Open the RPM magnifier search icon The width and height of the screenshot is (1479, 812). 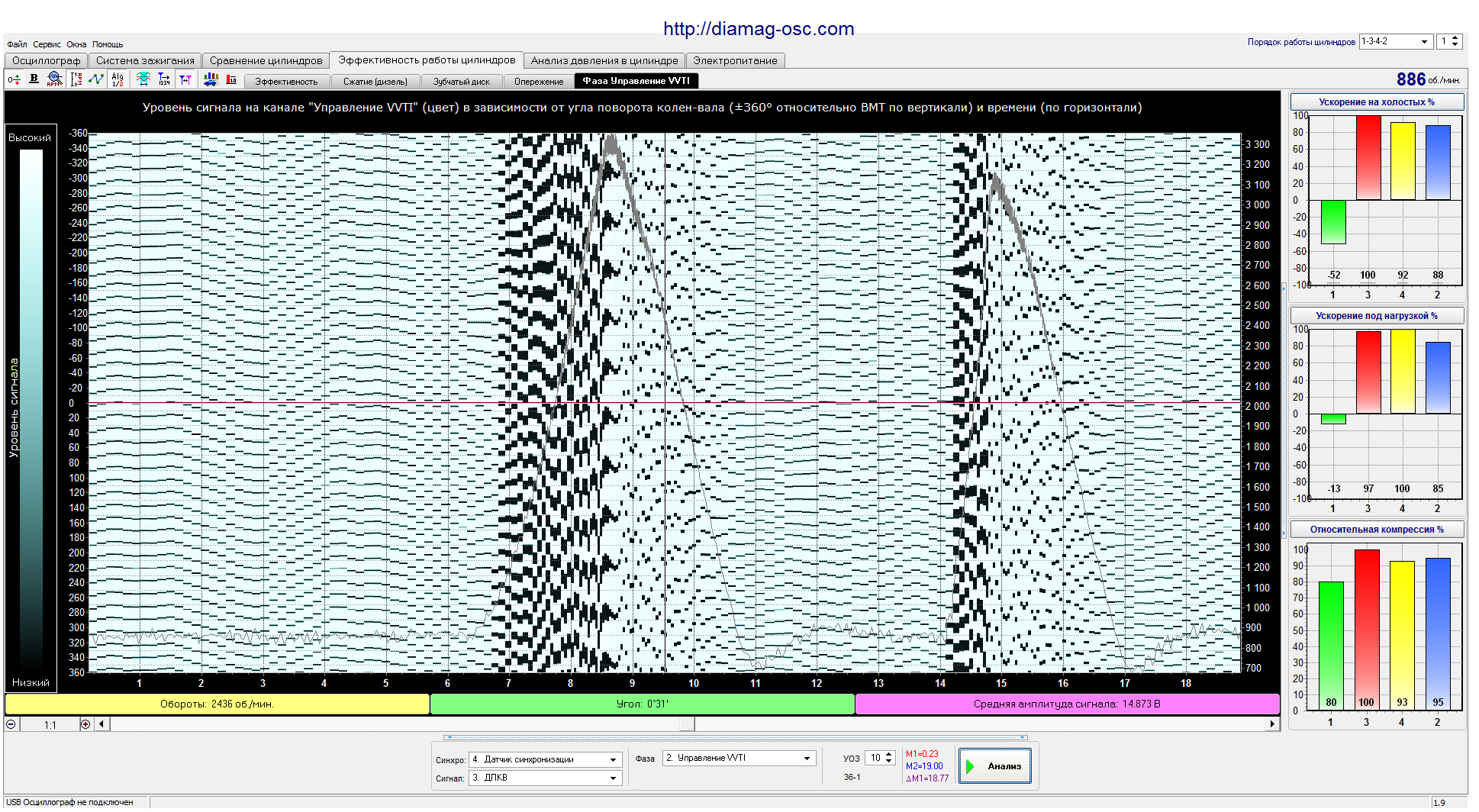[54, 79]
